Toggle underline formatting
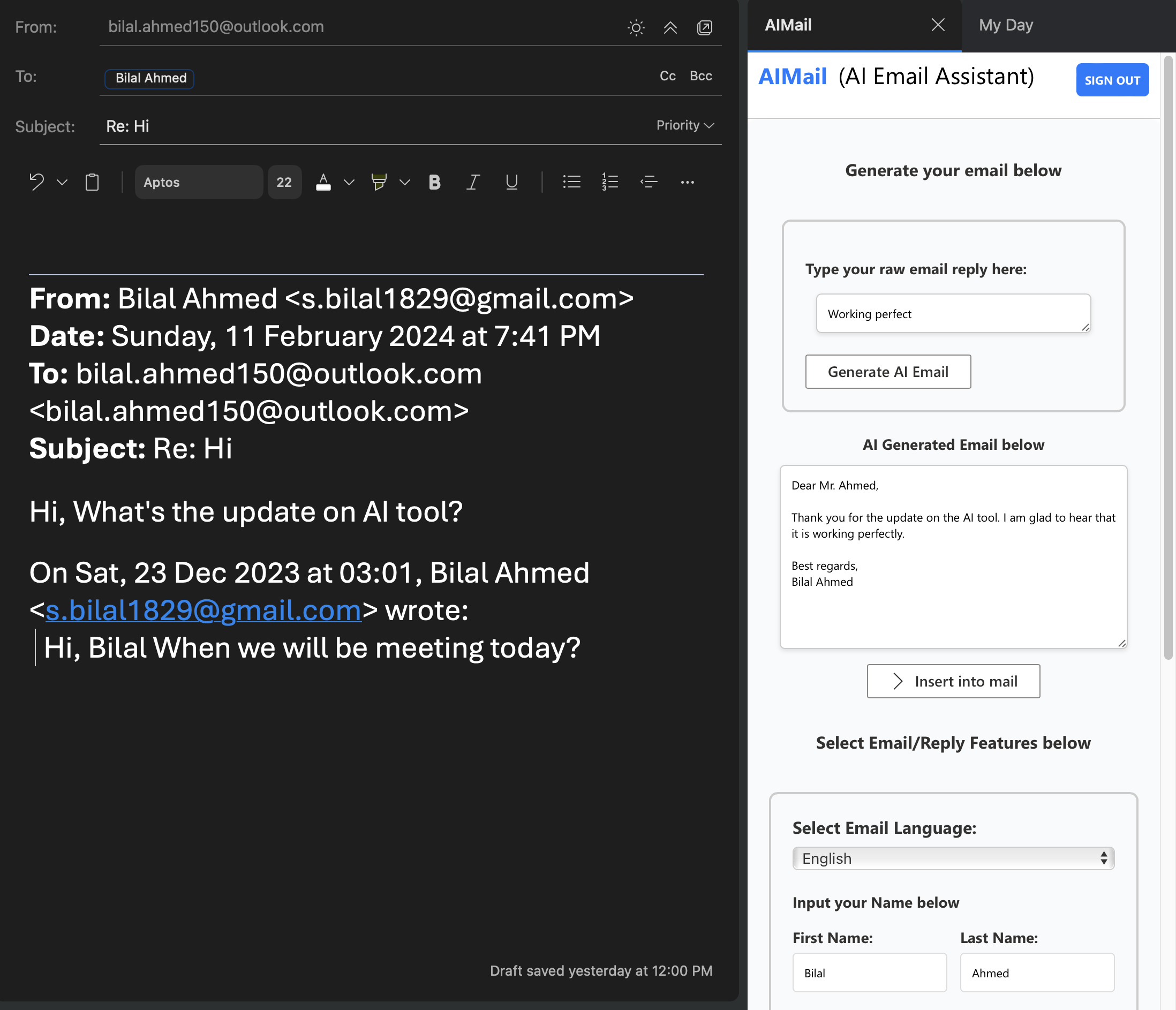 click(x=511, y=182)
